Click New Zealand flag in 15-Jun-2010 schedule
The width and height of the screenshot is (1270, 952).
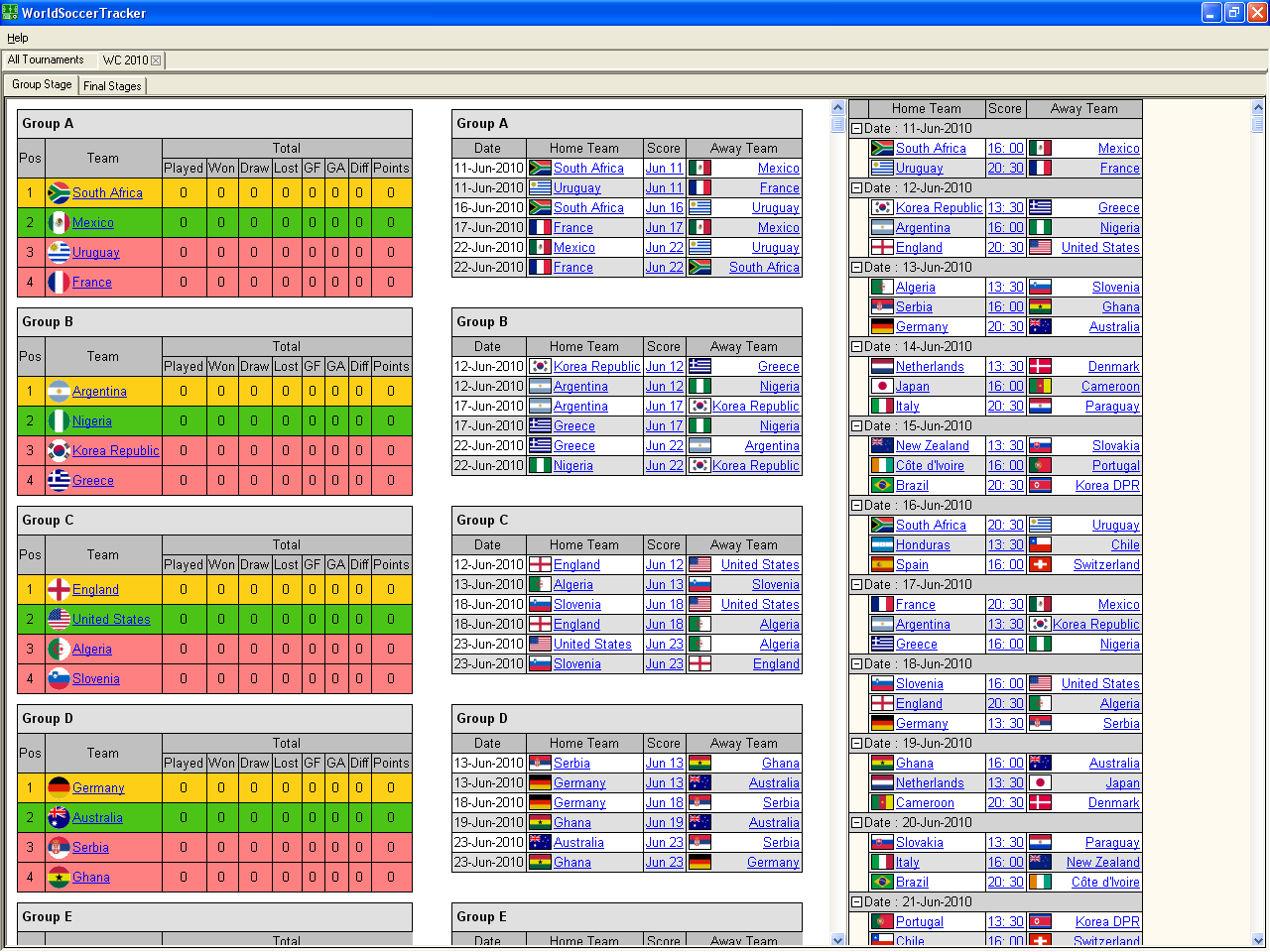point(882,445)
